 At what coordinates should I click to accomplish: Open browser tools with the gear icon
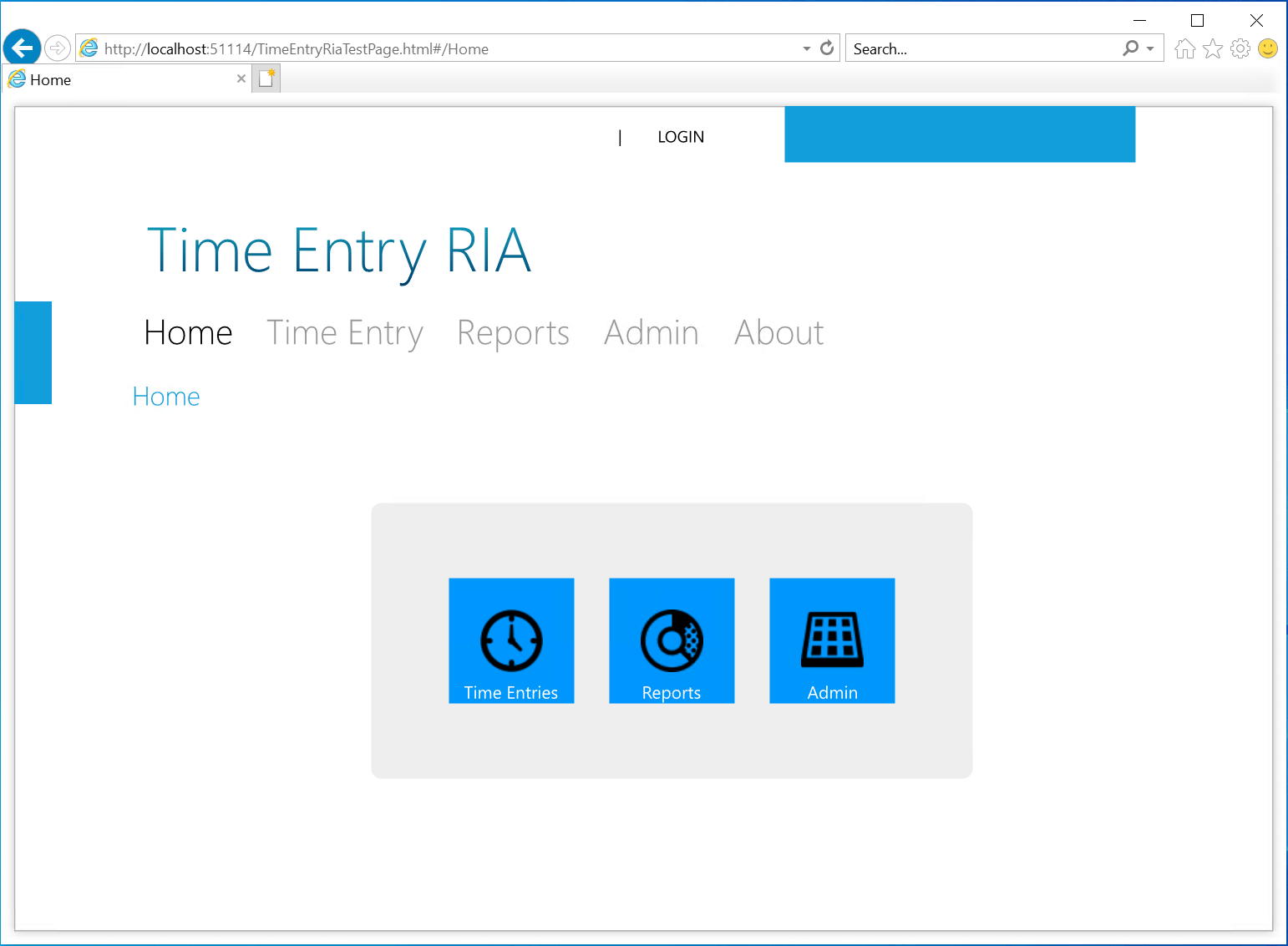[1240, 48]
